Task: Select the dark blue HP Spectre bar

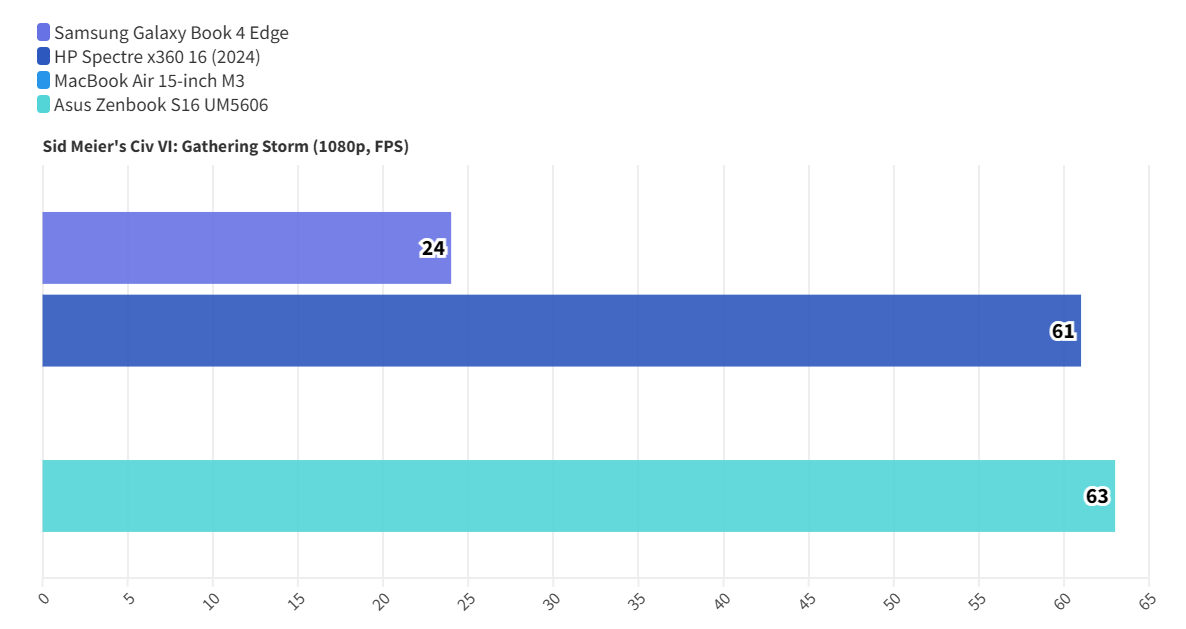Action: pyautogui.click(x=540, y=330)
